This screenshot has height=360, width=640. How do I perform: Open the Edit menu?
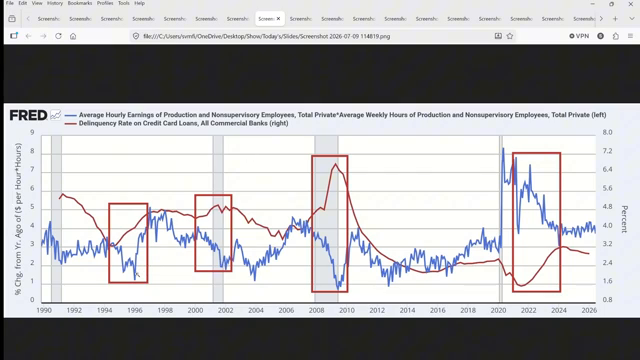click(x=22, y=3)
